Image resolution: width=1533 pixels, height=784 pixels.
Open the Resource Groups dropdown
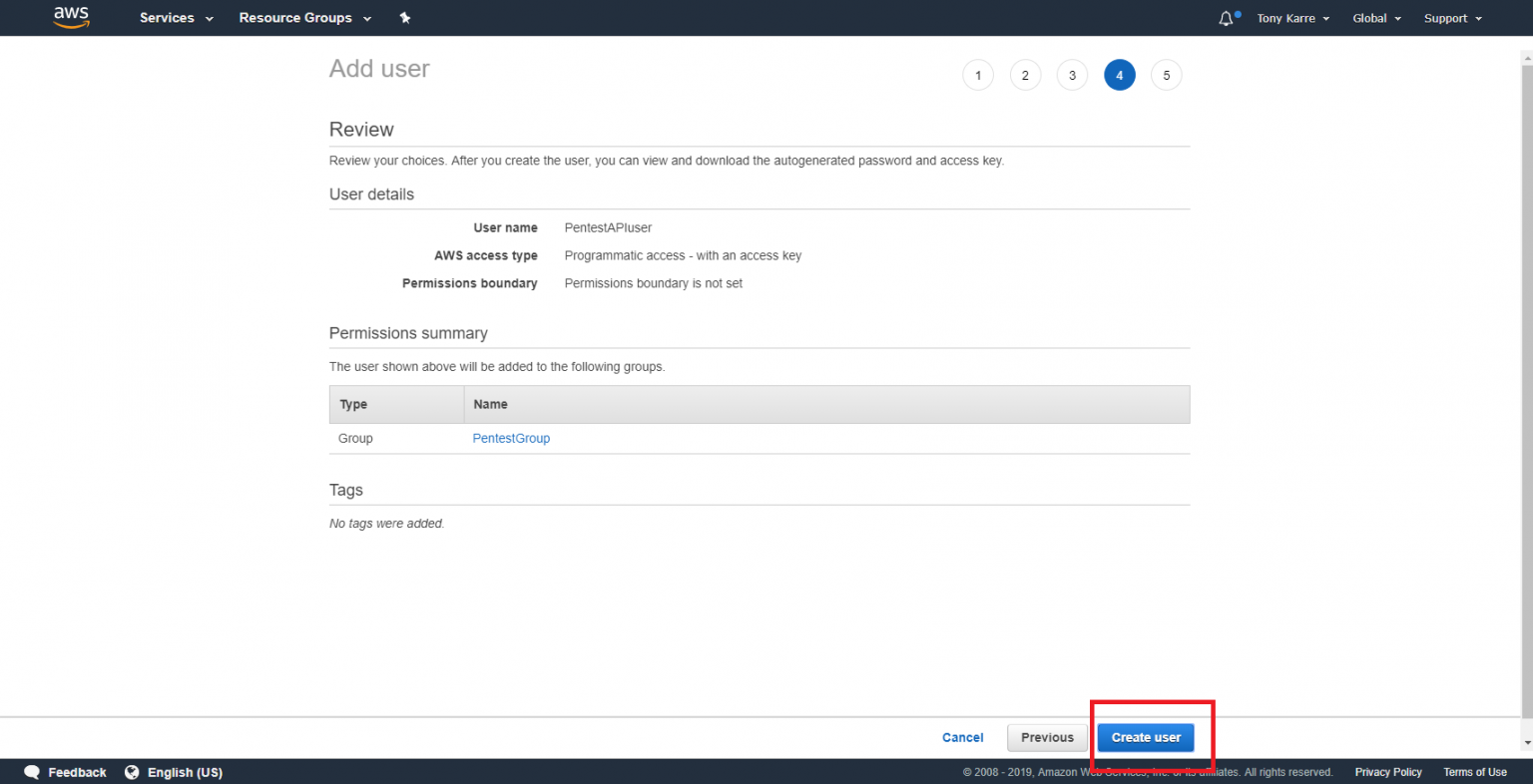coord(304,18)
